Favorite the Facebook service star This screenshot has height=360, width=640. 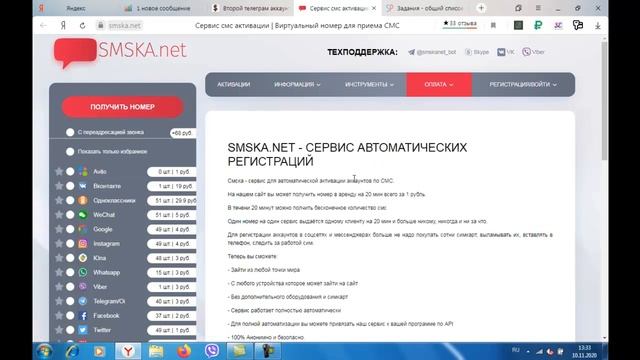[59, 315]
